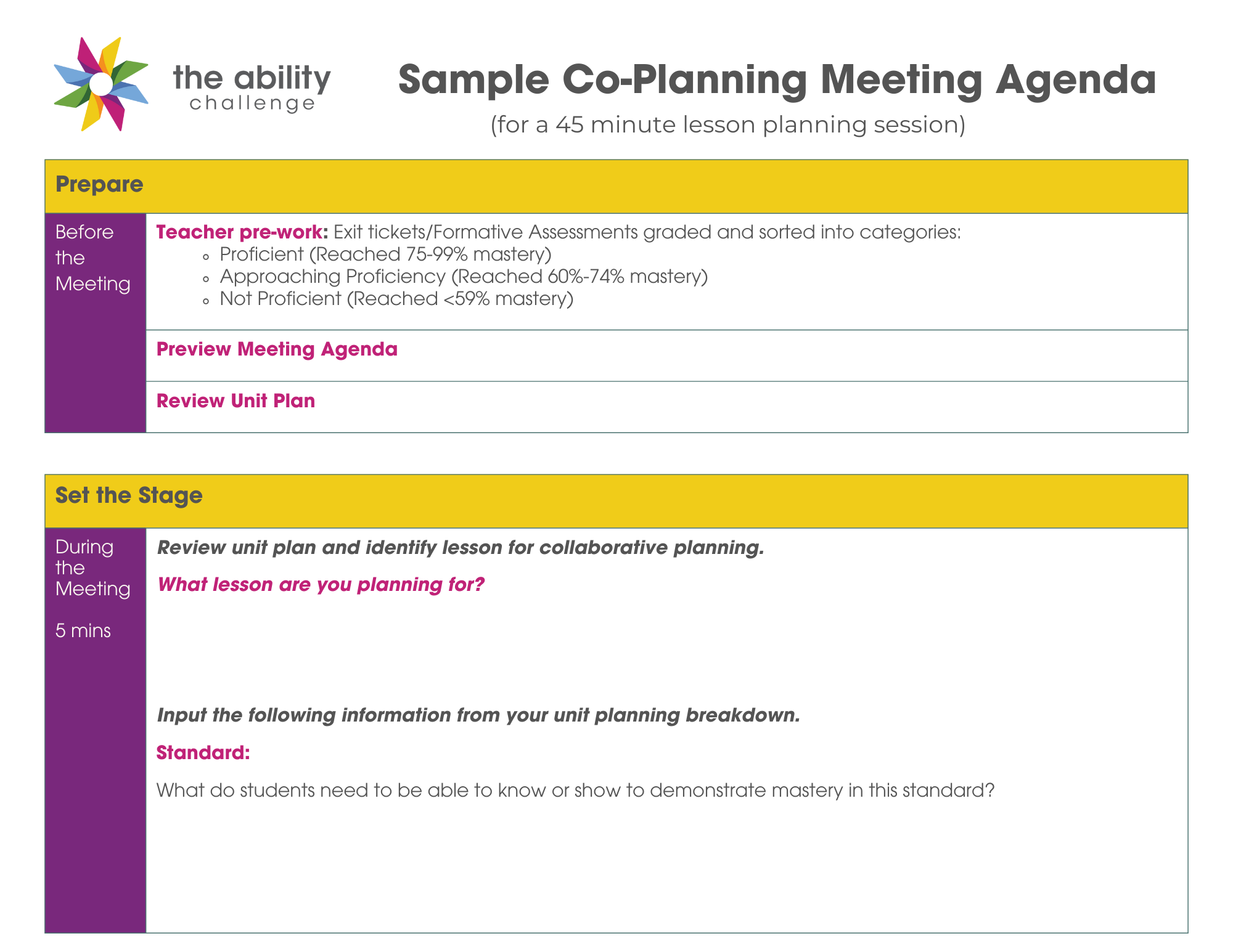The image size is (1233, 952).
Task: Click the "Review unit plan and identify lesson" line
Action: (x=461, y=548)
